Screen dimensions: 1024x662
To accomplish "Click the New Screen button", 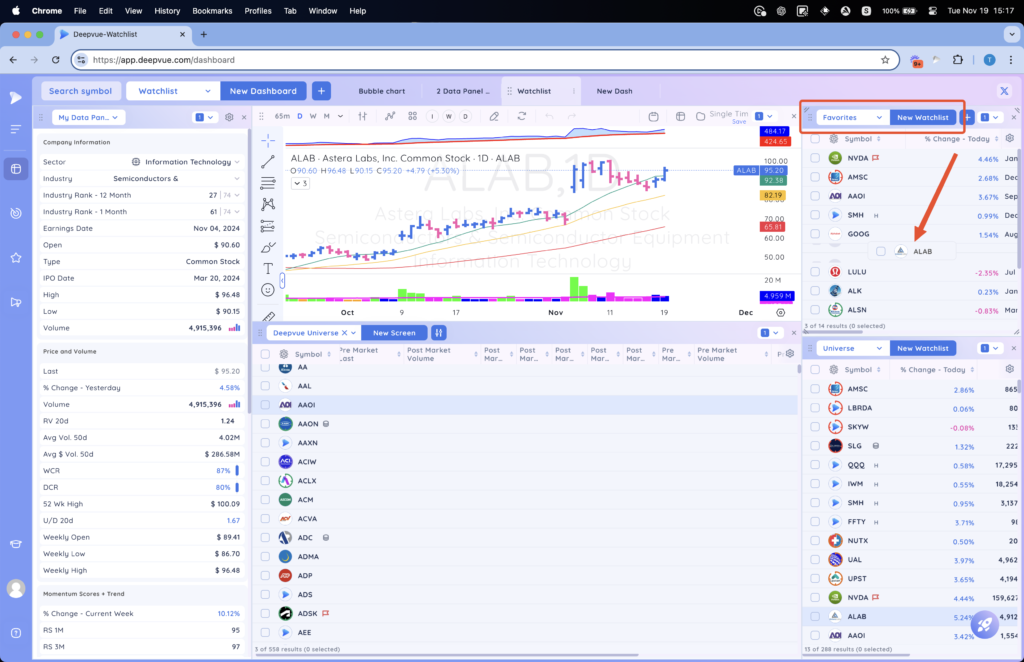I will (394, 333).
